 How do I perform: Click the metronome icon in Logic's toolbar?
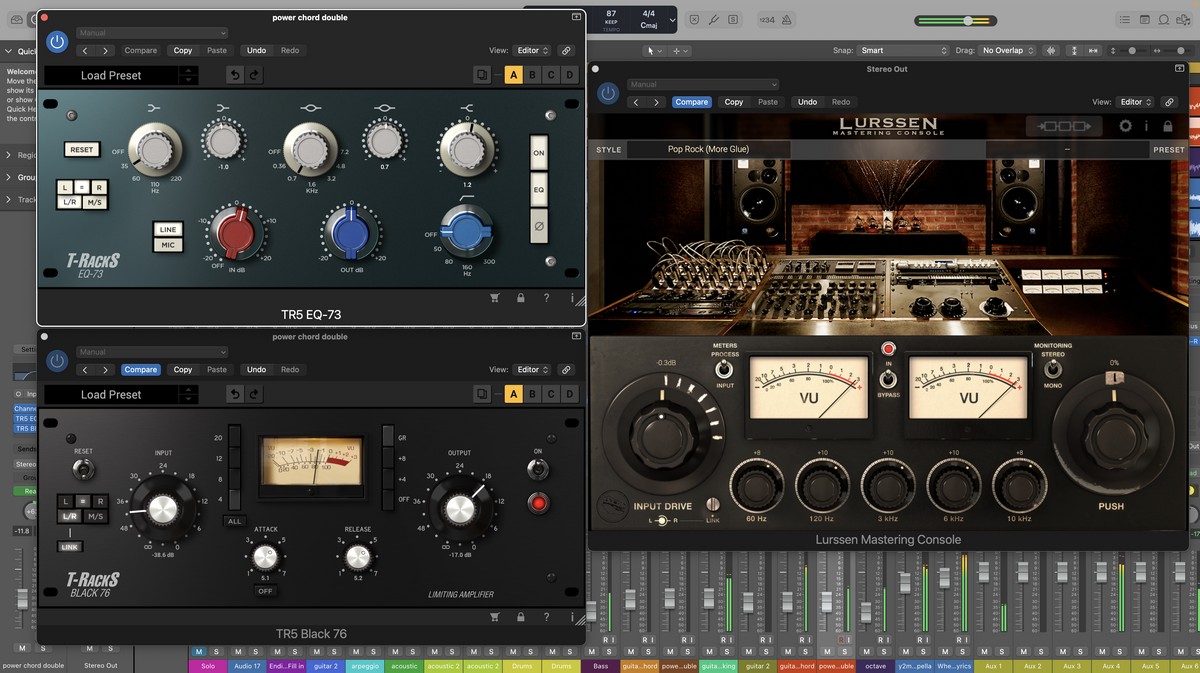[x=786, y=19]
